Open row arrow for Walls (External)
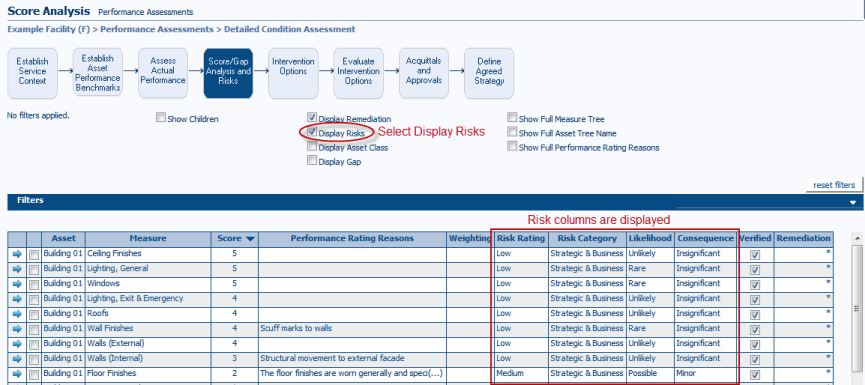 (17, 344)
